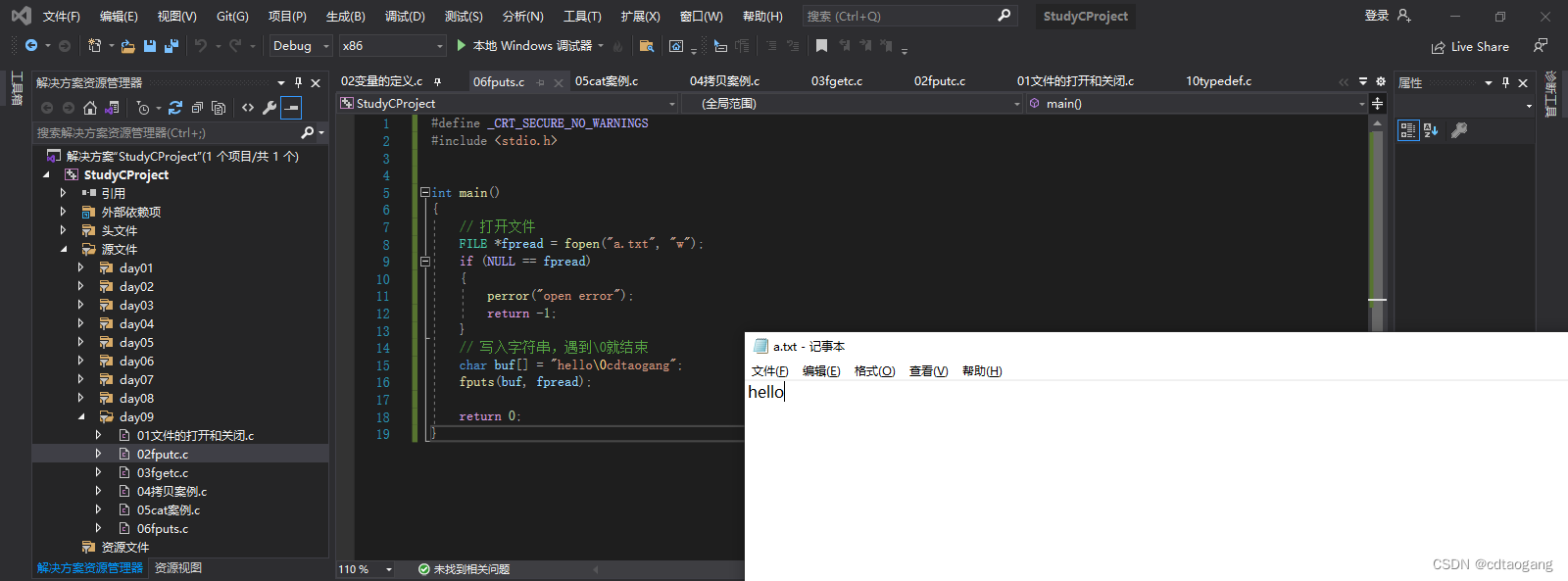
Task: Open properties wrench icon in Solution Explorer
Action: [269, 108]
